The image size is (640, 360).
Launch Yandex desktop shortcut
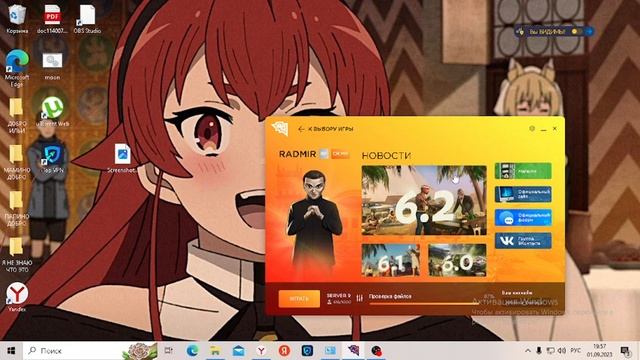[17, 297]
